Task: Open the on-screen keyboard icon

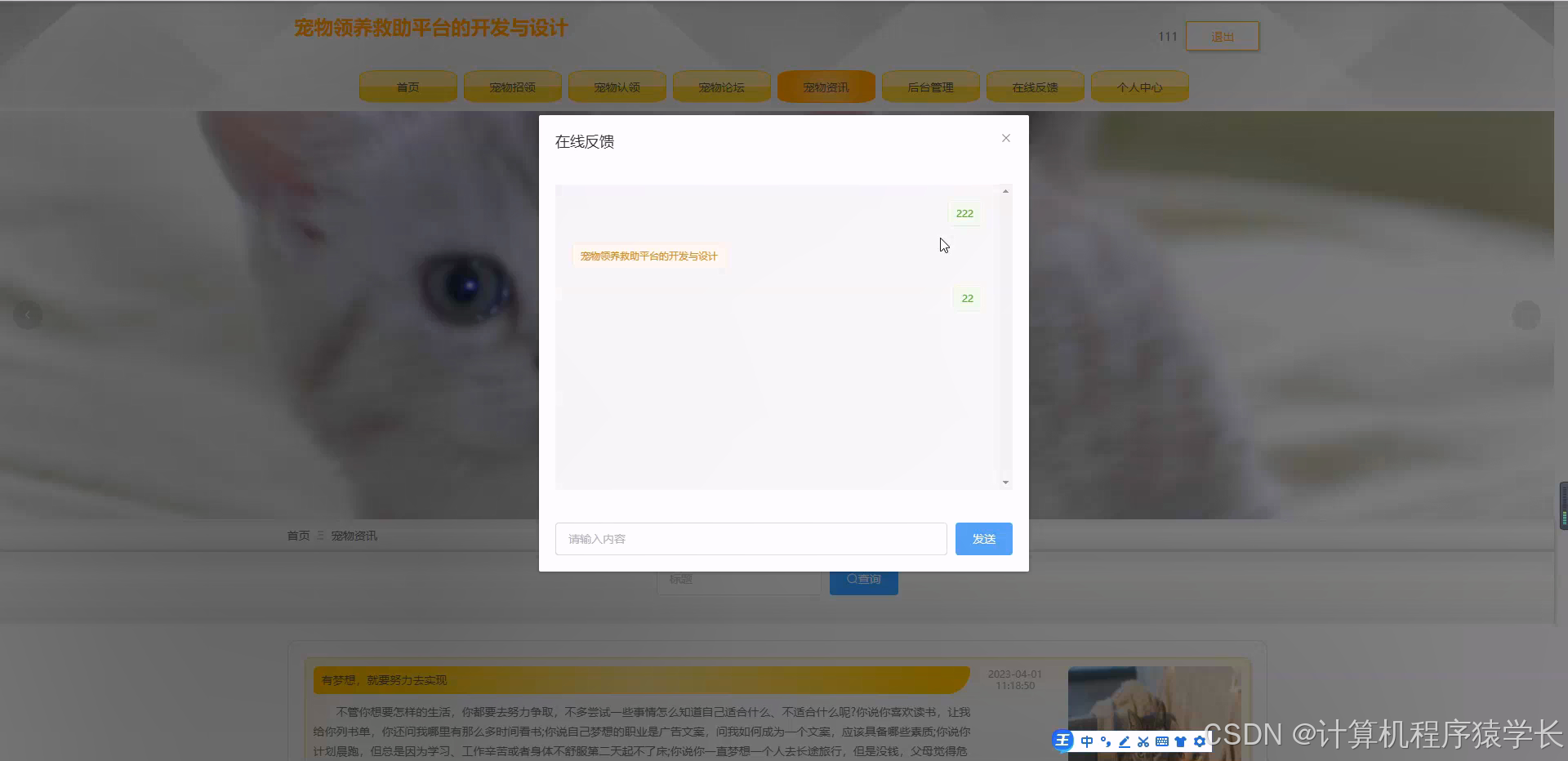Action: pos(1161,741)
